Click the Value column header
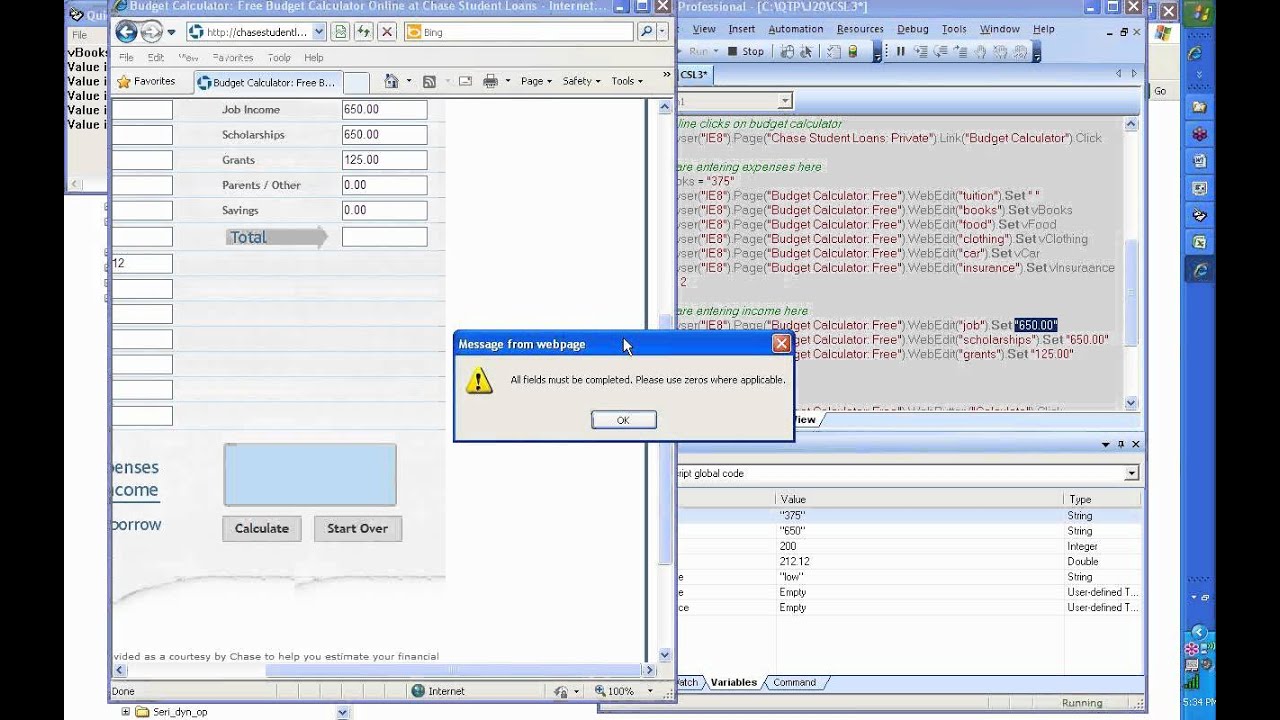Viewport: 1280px width, 720px height. pyautogui.click(x=919, y=499)
